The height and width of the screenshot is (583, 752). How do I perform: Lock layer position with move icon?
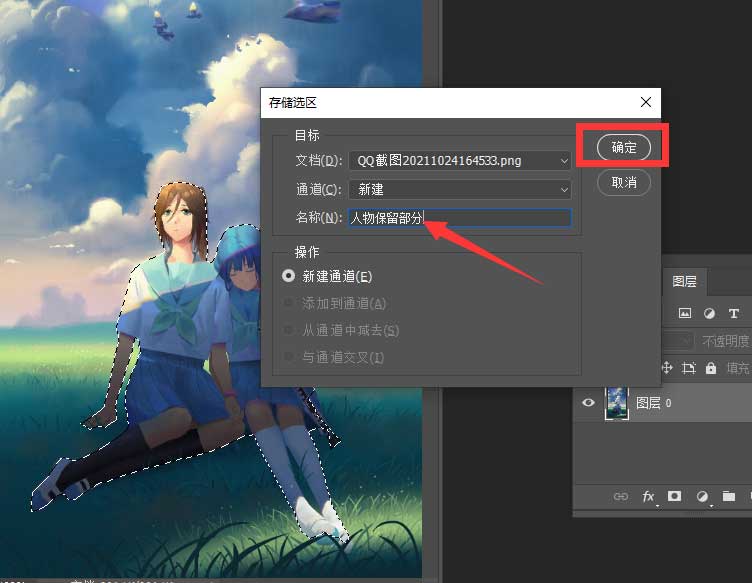pos(667,368)
